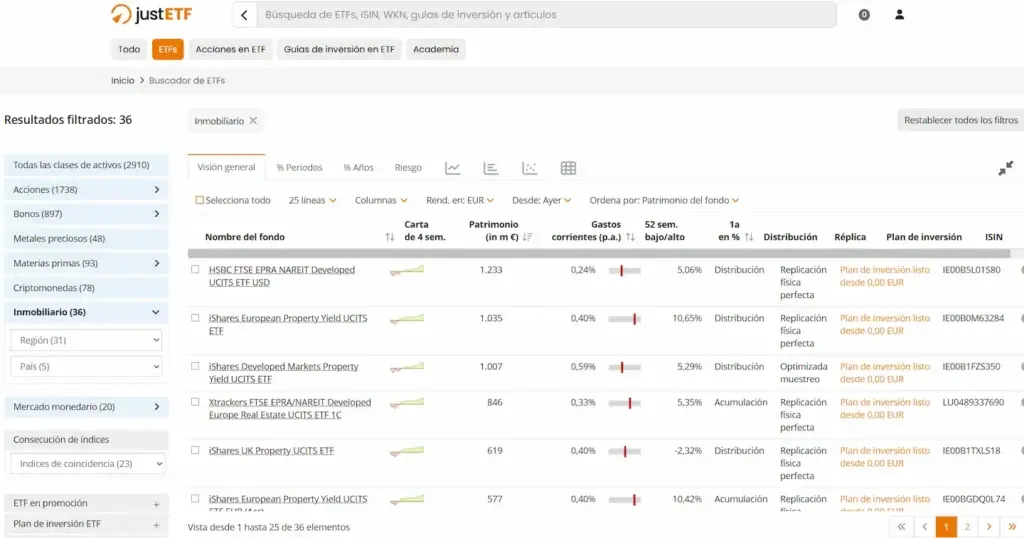Select iShares UK Property row checkbox

pos(195,450)
